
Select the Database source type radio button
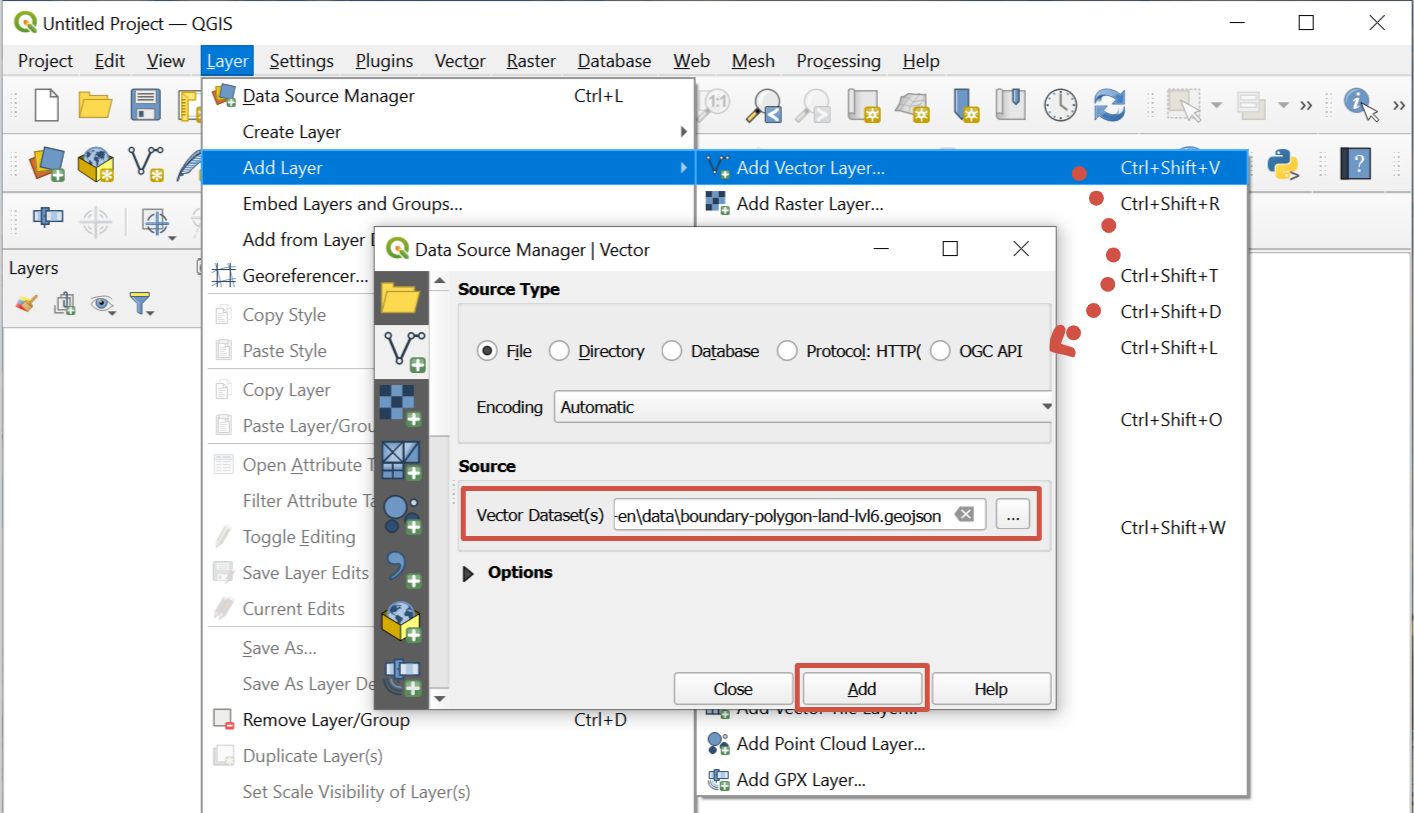coord(672,351)
